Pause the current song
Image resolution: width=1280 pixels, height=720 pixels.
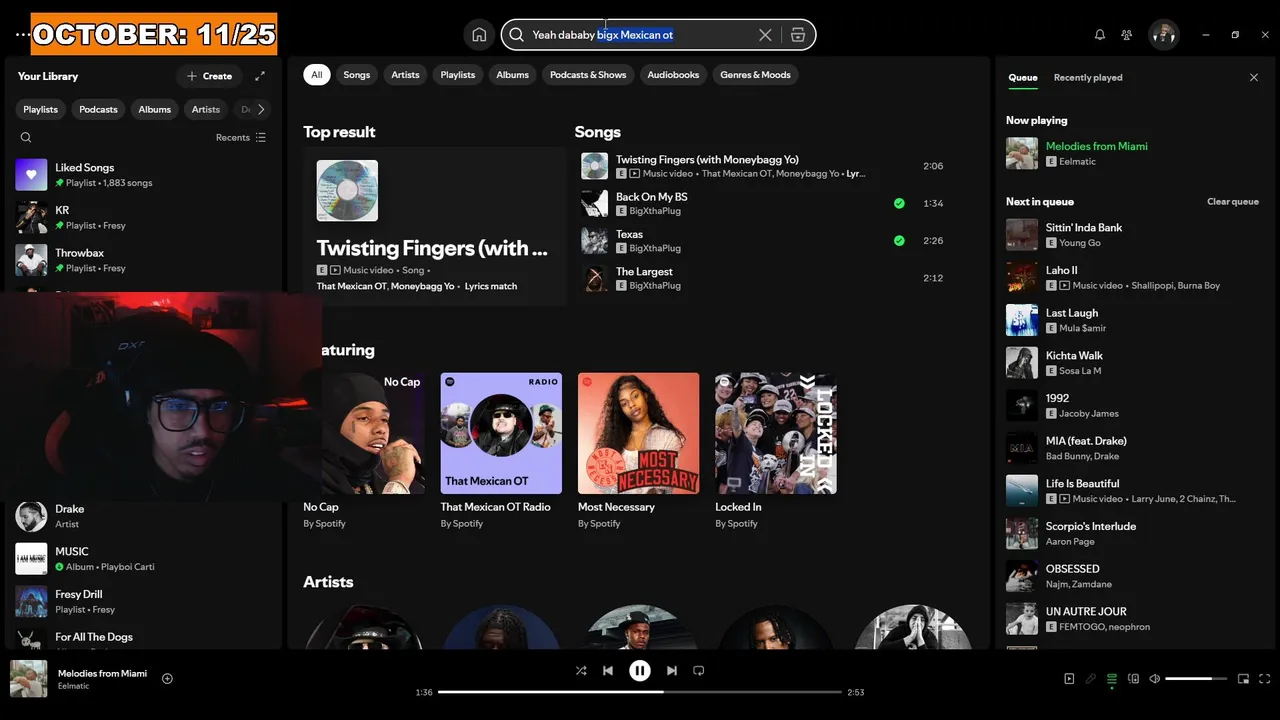[x=640, y=671]
